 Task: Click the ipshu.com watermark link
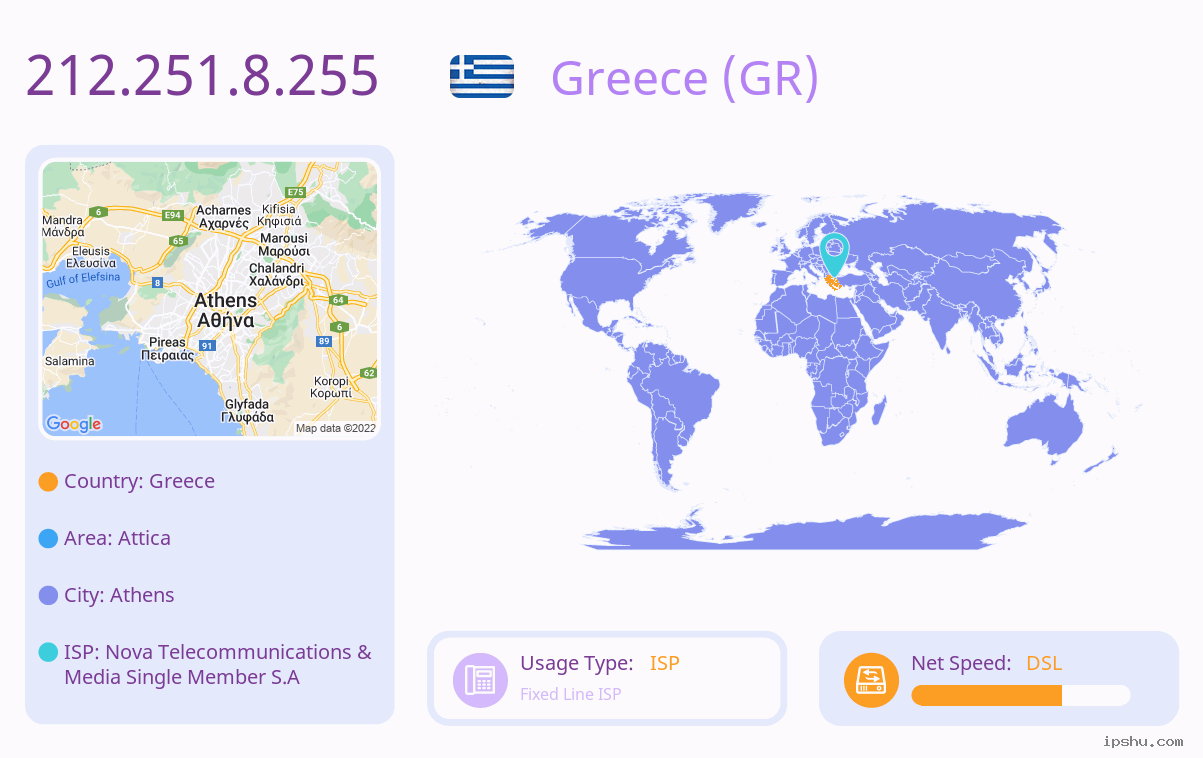coord(1143,741)
